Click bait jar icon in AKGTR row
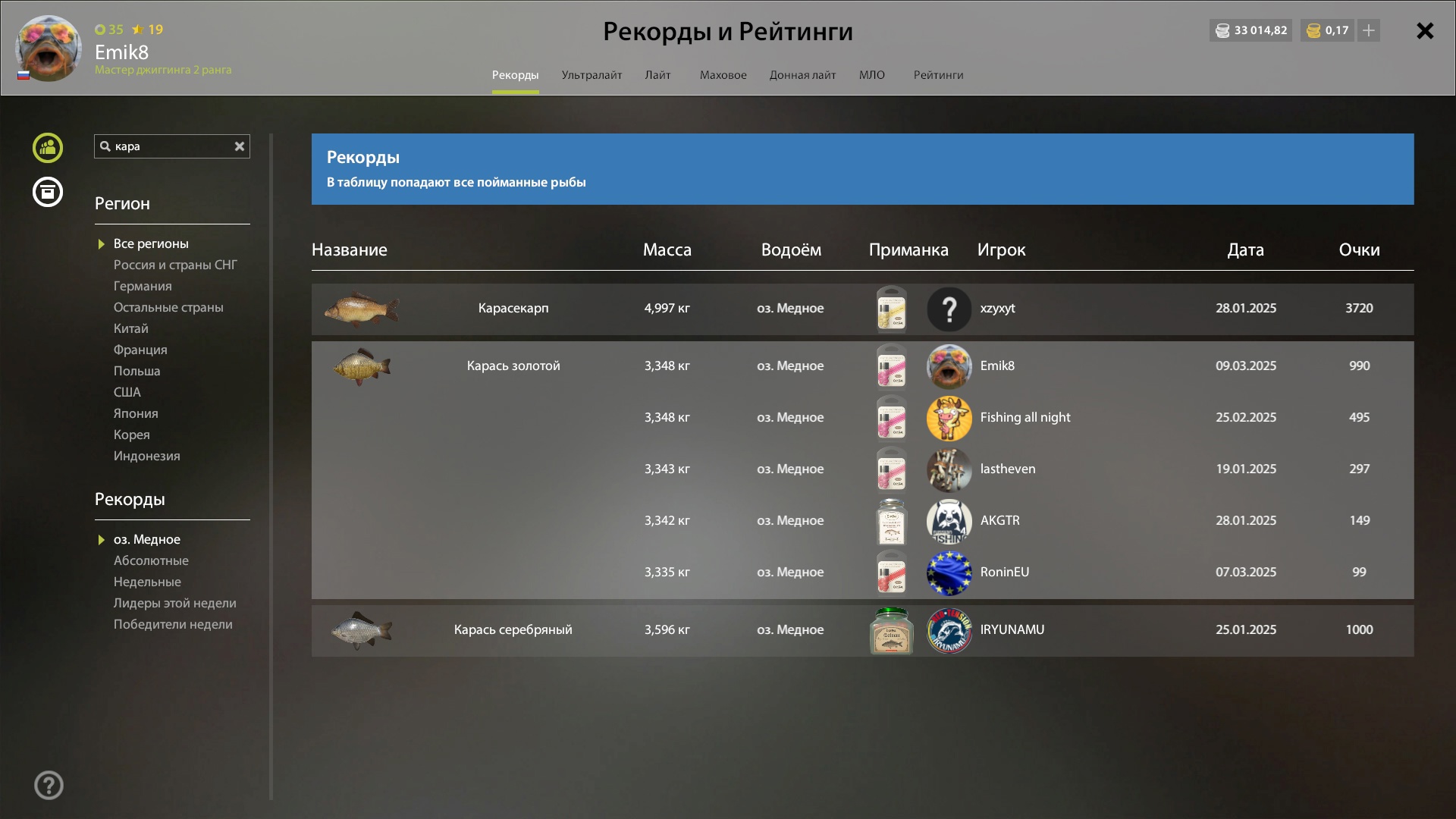Viewport: 1456px width, 819px height. [x=891, y=522]
